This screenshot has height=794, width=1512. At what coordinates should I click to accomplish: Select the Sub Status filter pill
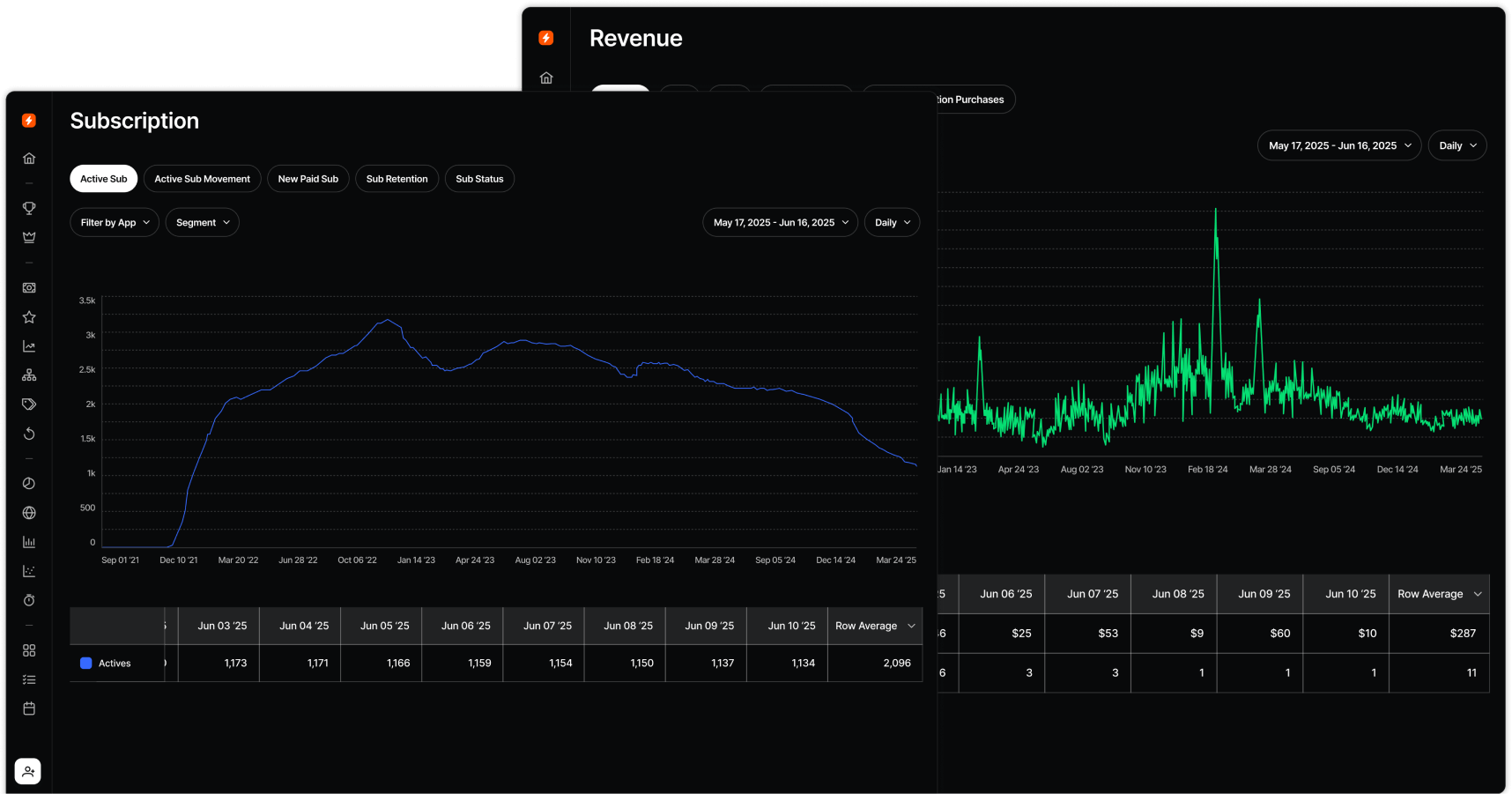[479, 178]
